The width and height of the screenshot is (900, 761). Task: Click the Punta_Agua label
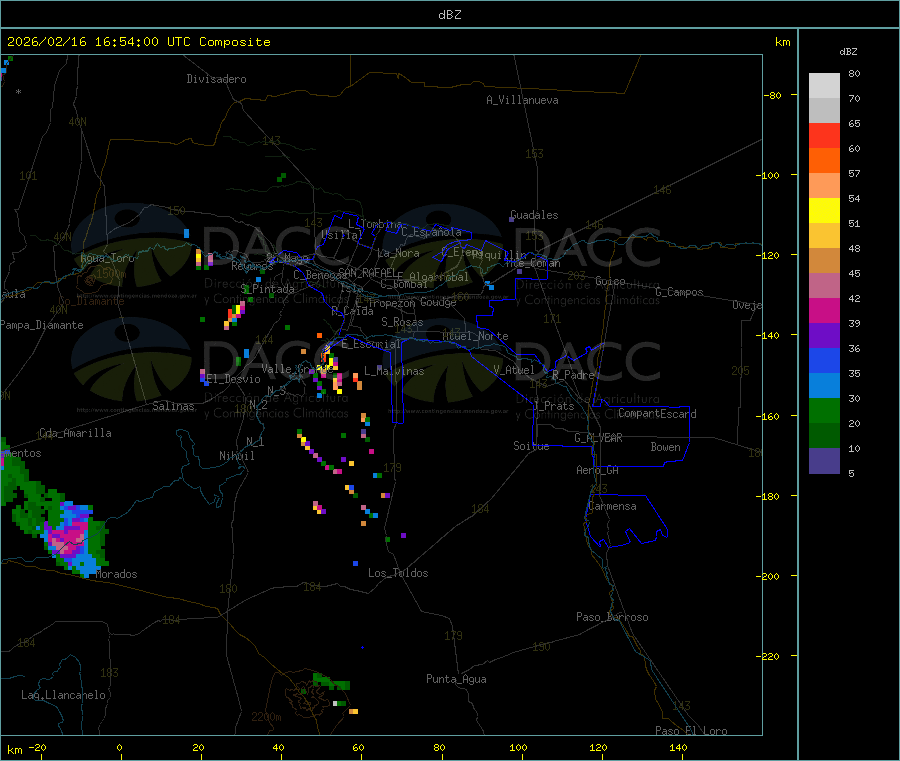456,679
